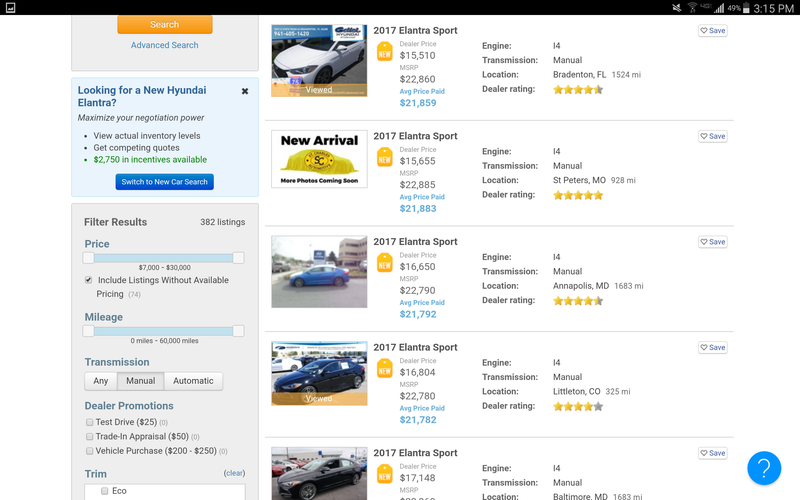Click Avg Price Paid link above $21,782
800x500 pixels.
422,408
